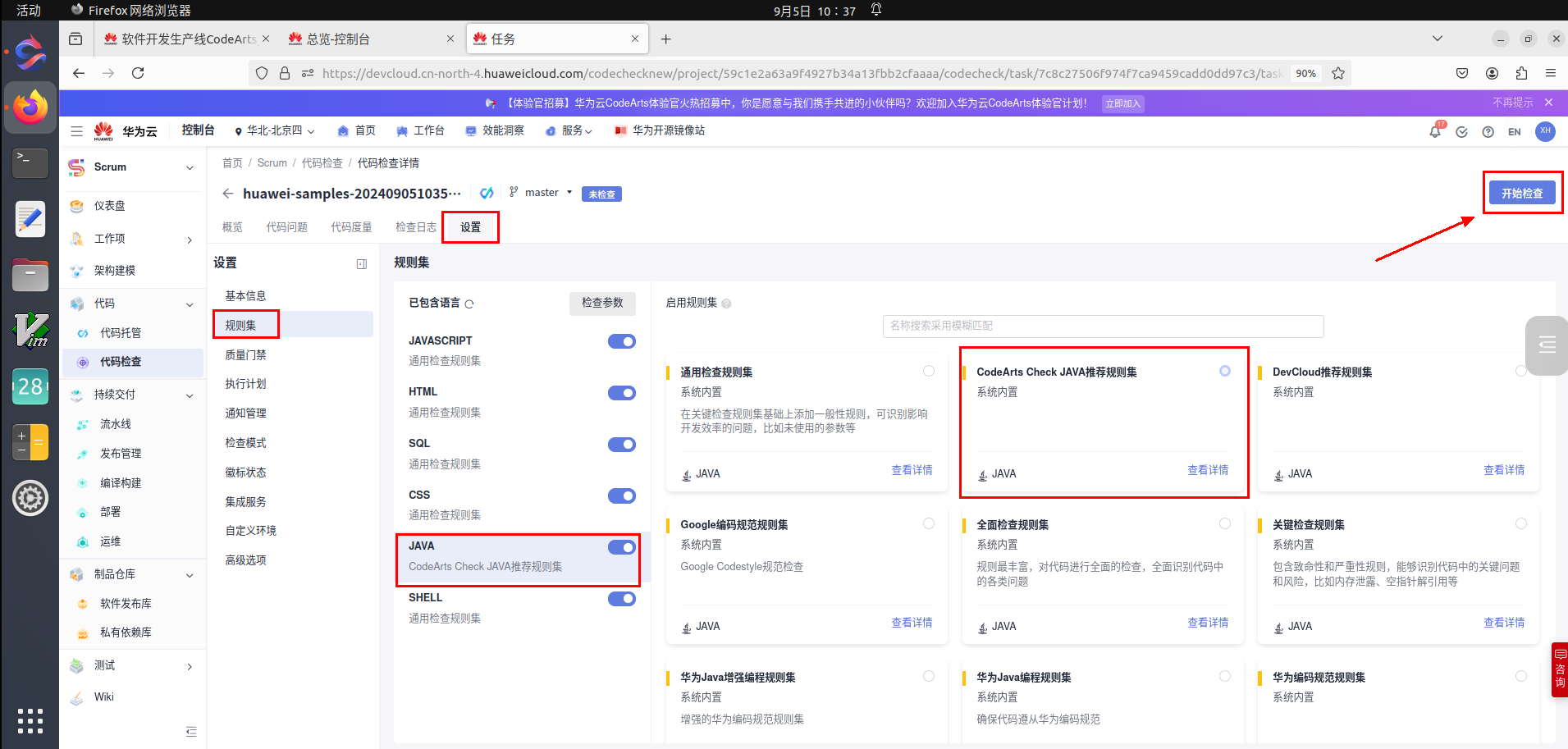Bookmark this page with the star icon
This screenshot has width=1568, height=749.
point(1338,73)
